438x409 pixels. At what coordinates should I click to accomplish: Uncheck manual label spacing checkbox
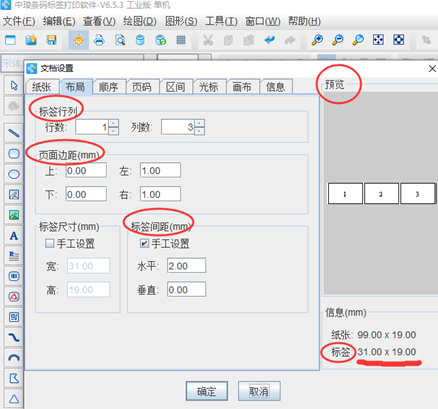[x=144, y=243]
